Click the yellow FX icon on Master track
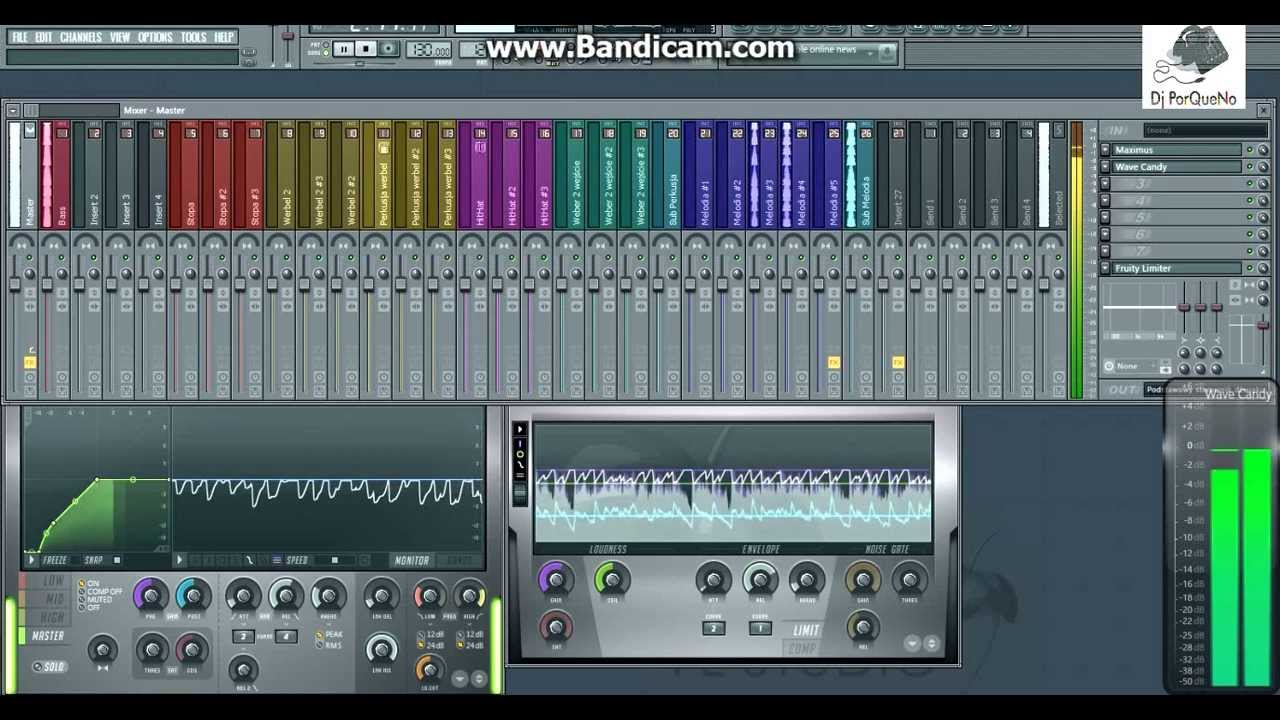Screen dimensions: 1280x720 tap(30, 362)
